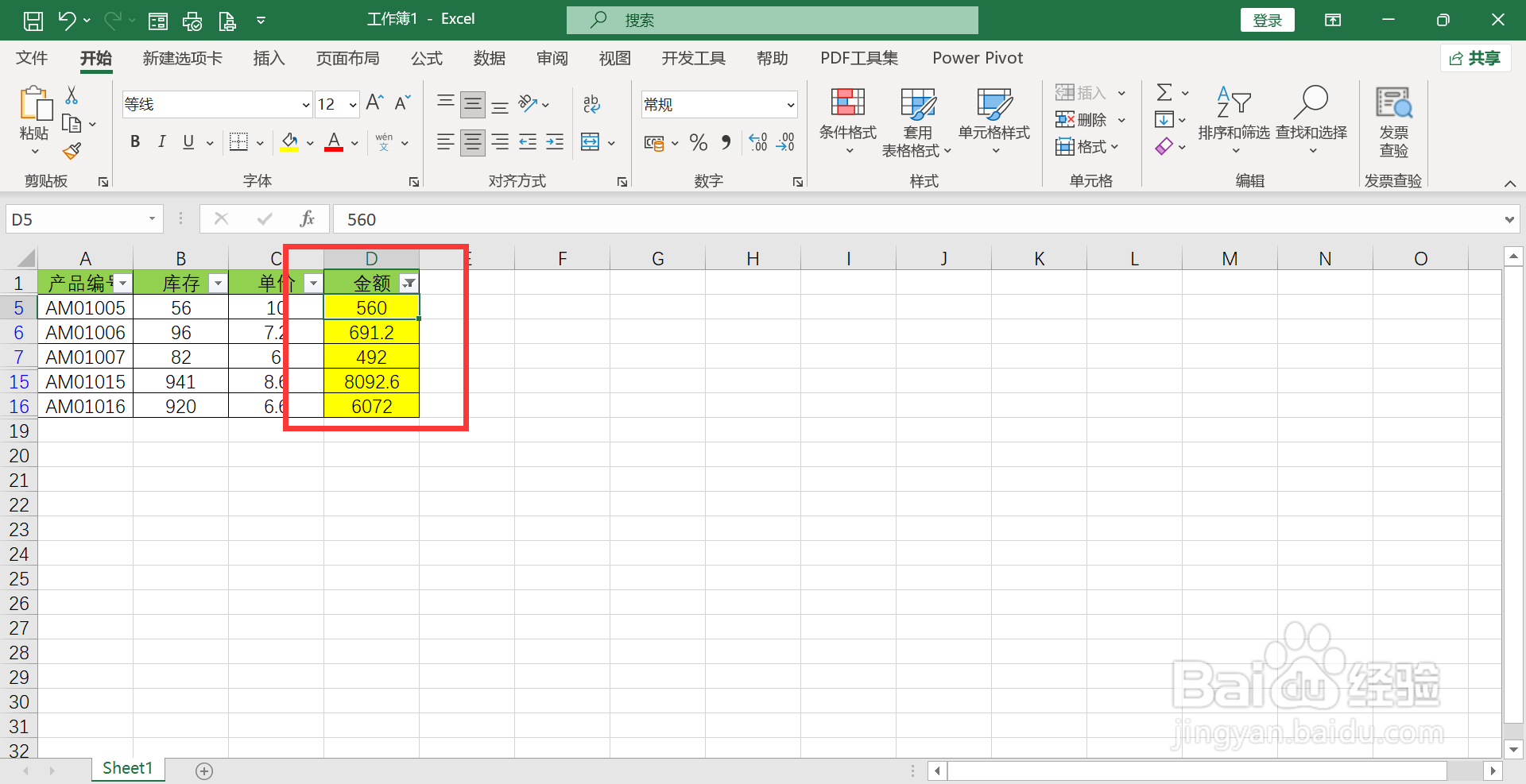Image resolution: width=1526 pixels, height=784 pixels.
Task: Switch to the 数据 ribbon tab
Action: tap(489, 58)
